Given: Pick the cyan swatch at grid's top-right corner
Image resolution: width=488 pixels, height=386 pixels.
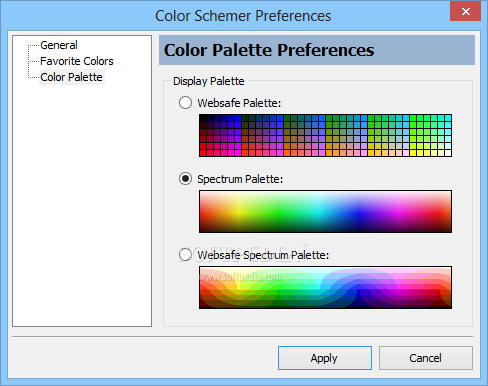Looking at the screenshot, I should point(448,118).
